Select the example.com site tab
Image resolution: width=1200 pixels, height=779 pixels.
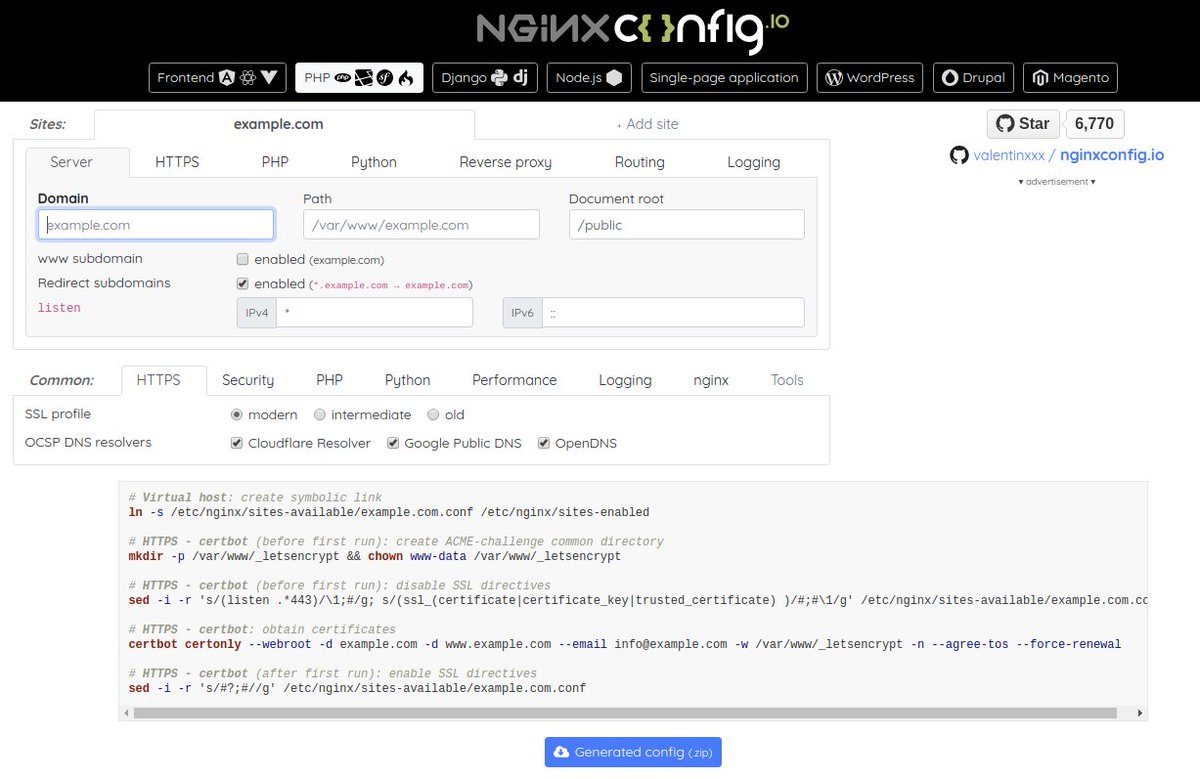tap(284, 124)
